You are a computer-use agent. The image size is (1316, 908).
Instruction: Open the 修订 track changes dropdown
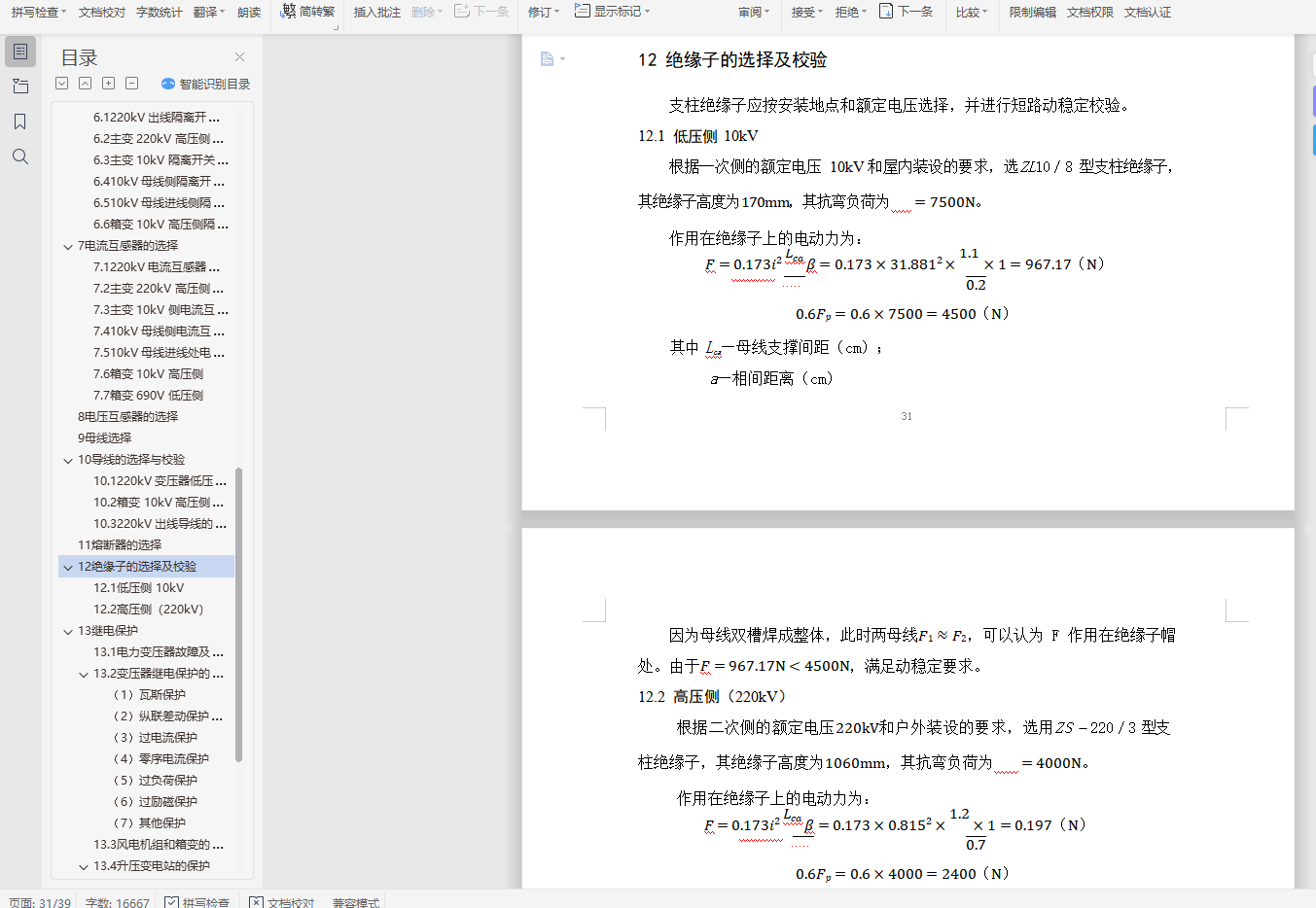tap(544, 12)
